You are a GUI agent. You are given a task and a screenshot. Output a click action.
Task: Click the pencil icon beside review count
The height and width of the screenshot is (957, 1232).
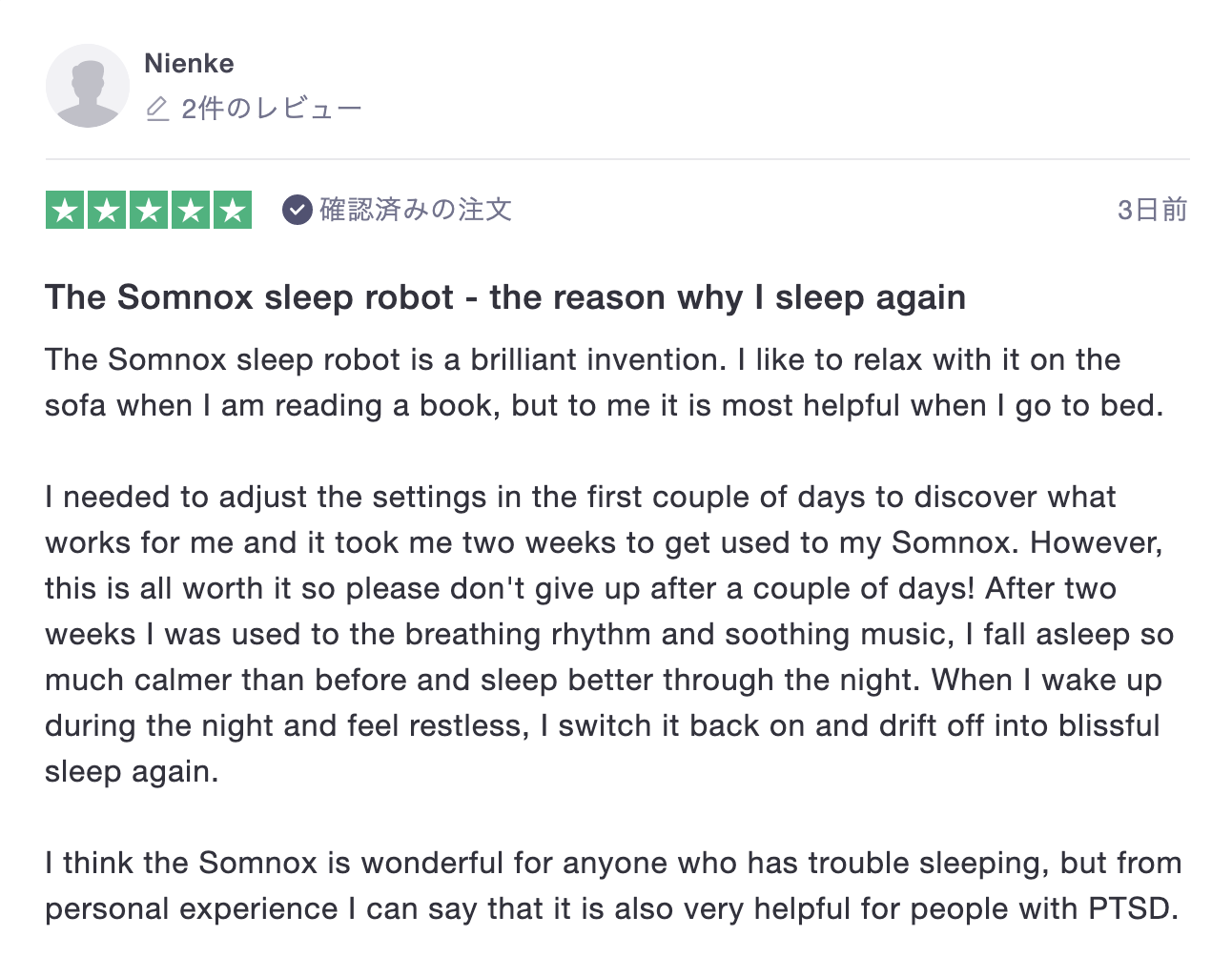tap(157, 109)
